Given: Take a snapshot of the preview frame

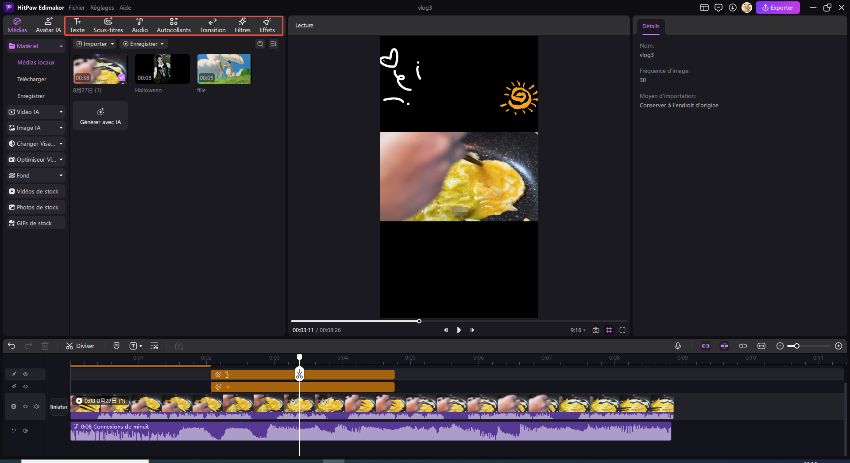Looking at the screenshot, I should (595, 329).
